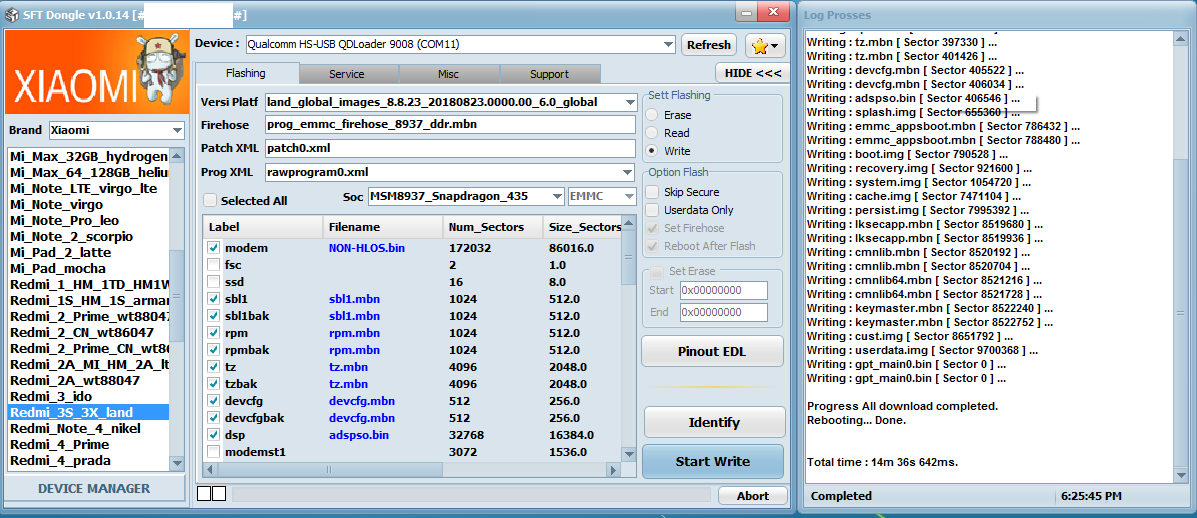Click the Start Write button
Viewport: 1197px width, 518px height.
click(713, 462)
